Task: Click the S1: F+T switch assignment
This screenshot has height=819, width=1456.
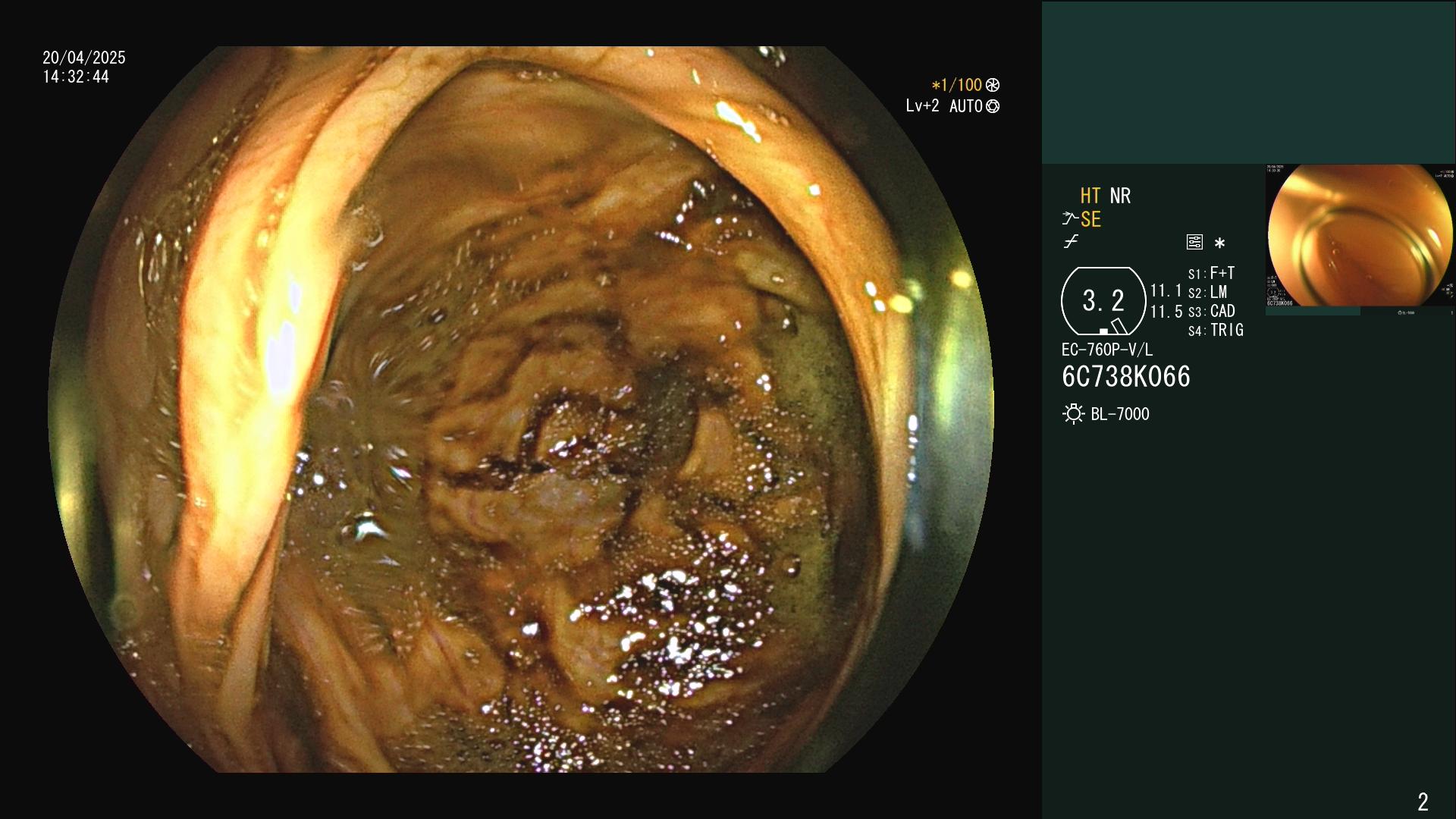Action: 1212,273
